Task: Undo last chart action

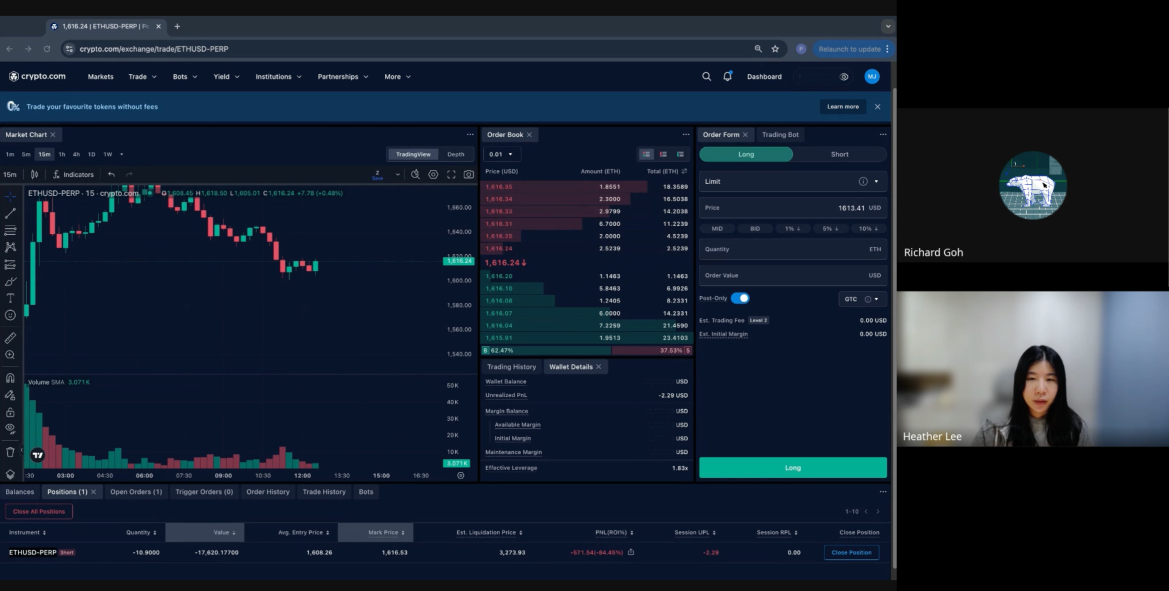Action: point(111,174)
